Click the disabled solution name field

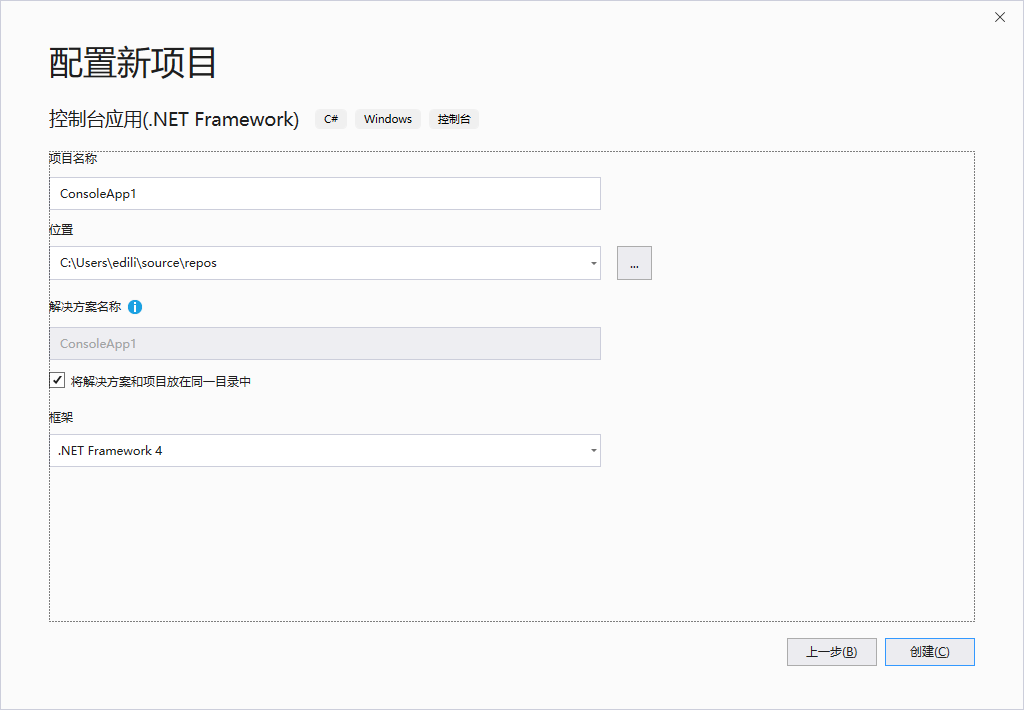[325, 344]
